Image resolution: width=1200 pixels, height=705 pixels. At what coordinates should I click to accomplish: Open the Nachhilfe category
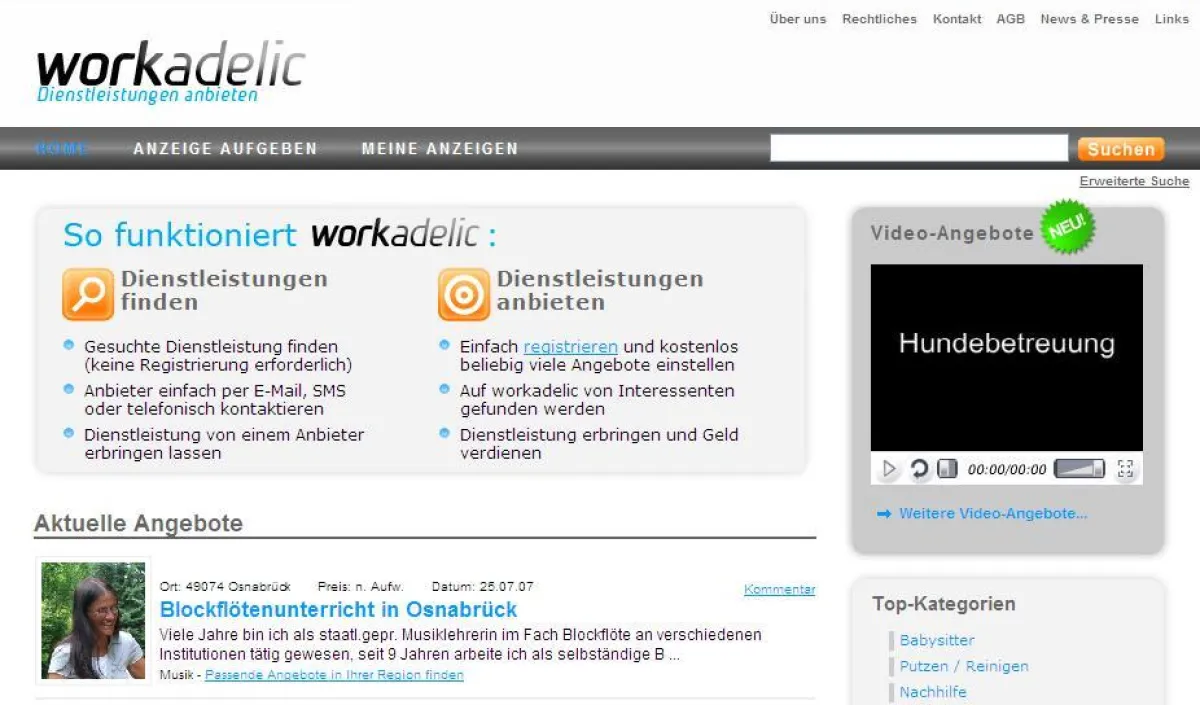click(x=933, y=692)
